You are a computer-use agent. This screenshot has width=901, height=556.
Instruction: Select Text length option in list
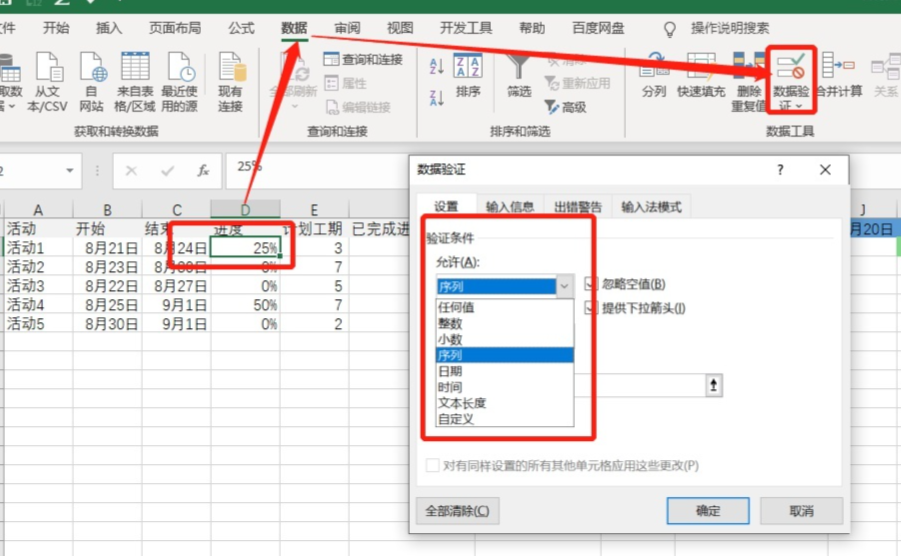pos(505,403)
